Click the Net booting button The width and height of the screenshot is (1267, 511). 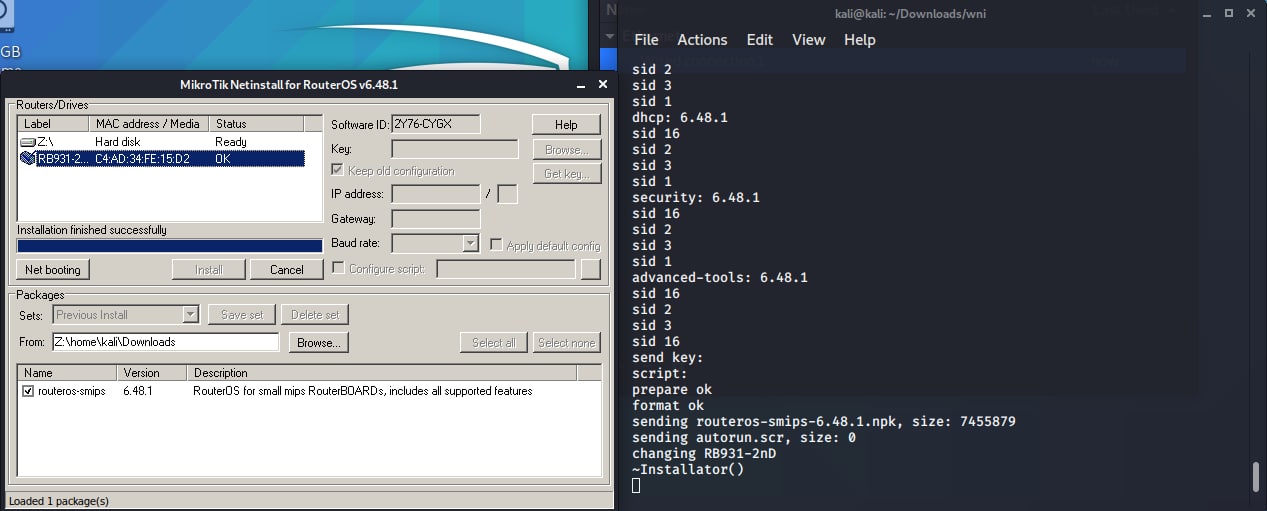click(54, 269)
